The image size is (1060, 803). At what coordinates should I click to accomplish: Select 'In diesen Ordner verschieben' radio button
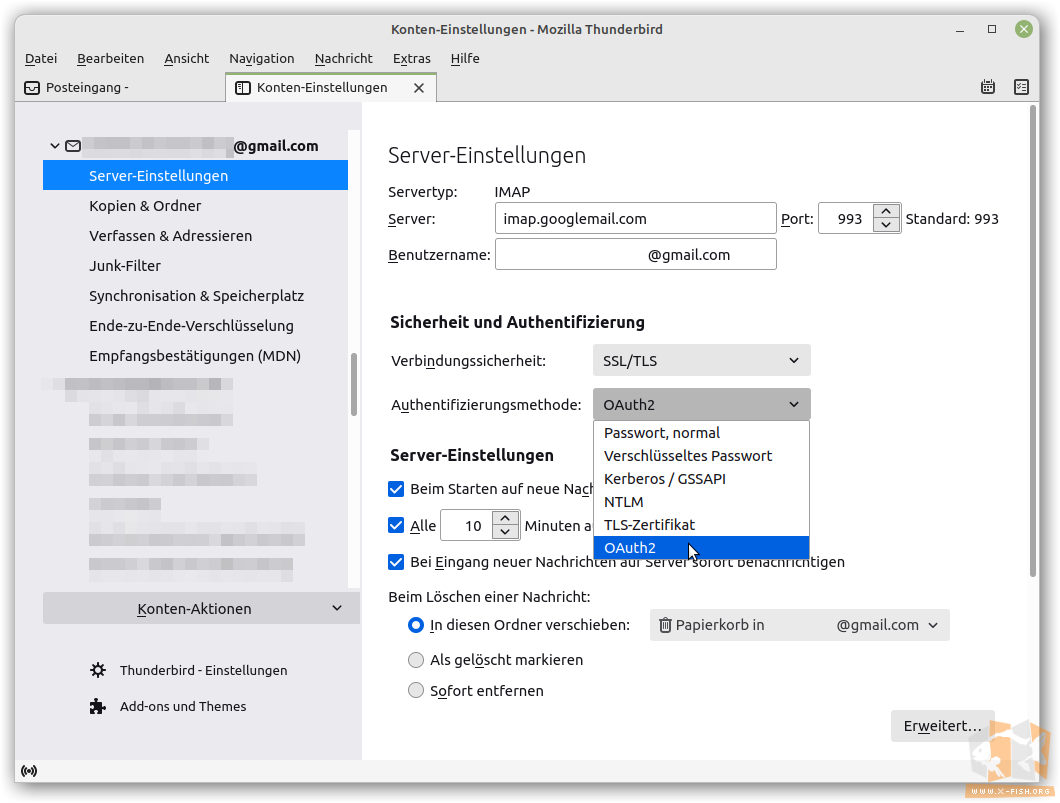point(416,625)
